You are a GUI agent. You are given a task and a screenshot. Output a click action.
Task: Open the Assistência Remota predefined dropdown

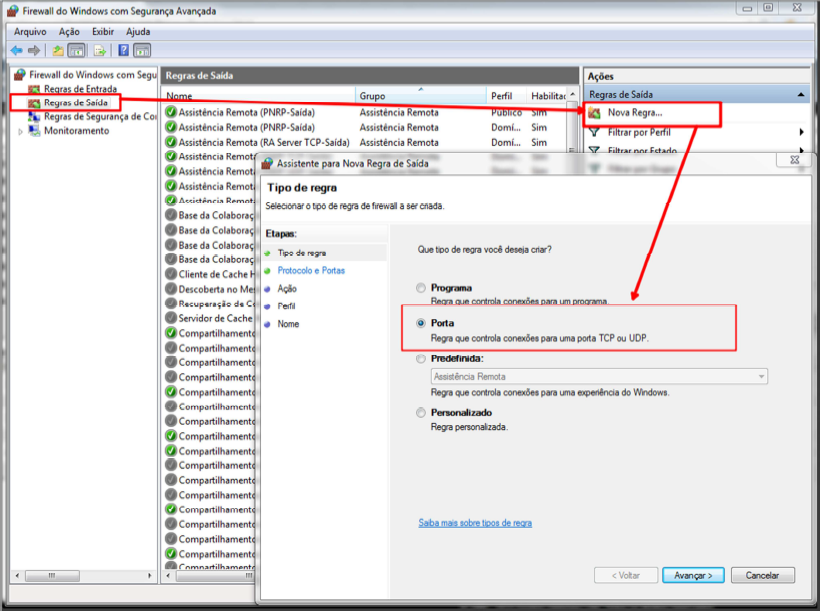(x=599, y=376)
